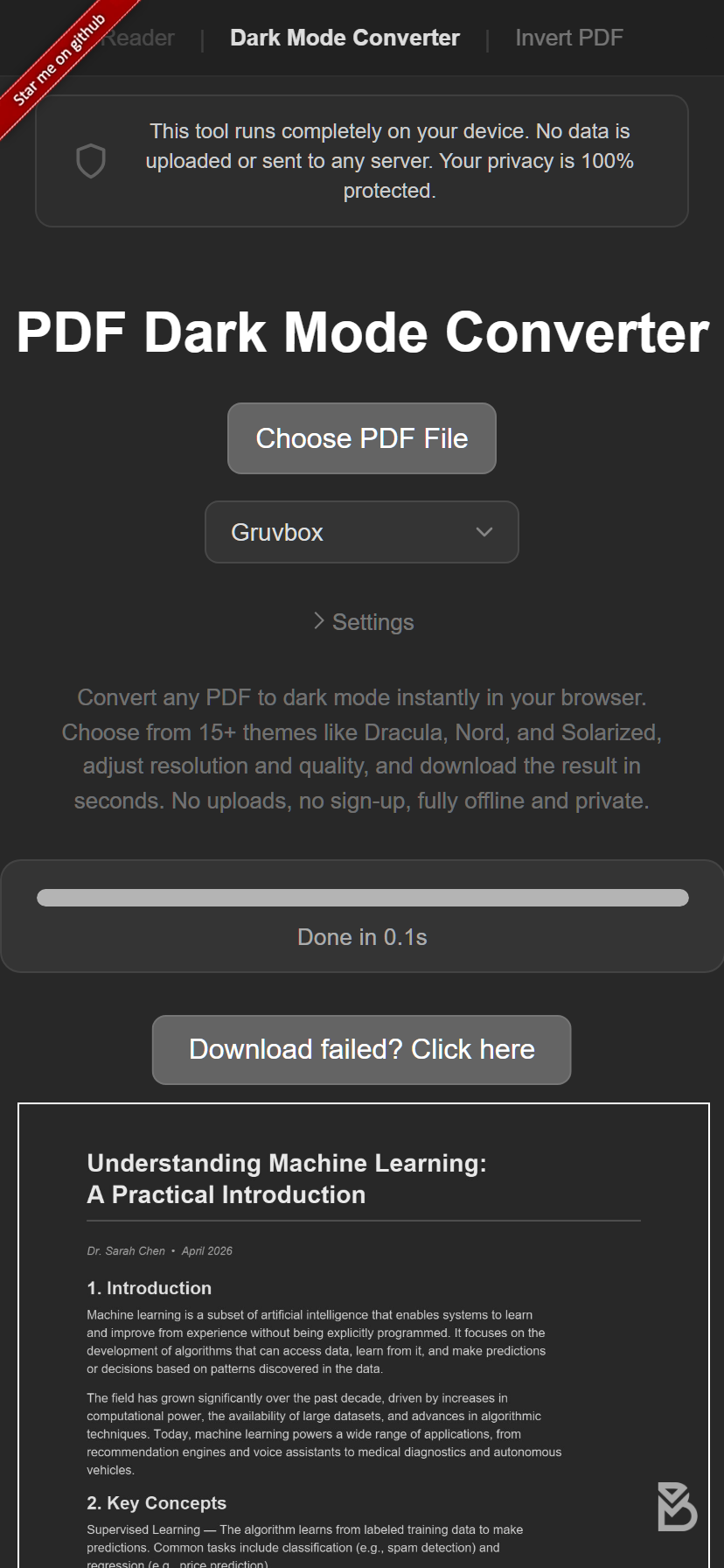Click the dropdown chevron on the Gruvbox selector
Image resolution: width=724 pixels, height=1568 pixels.
(x=484, y=532)
